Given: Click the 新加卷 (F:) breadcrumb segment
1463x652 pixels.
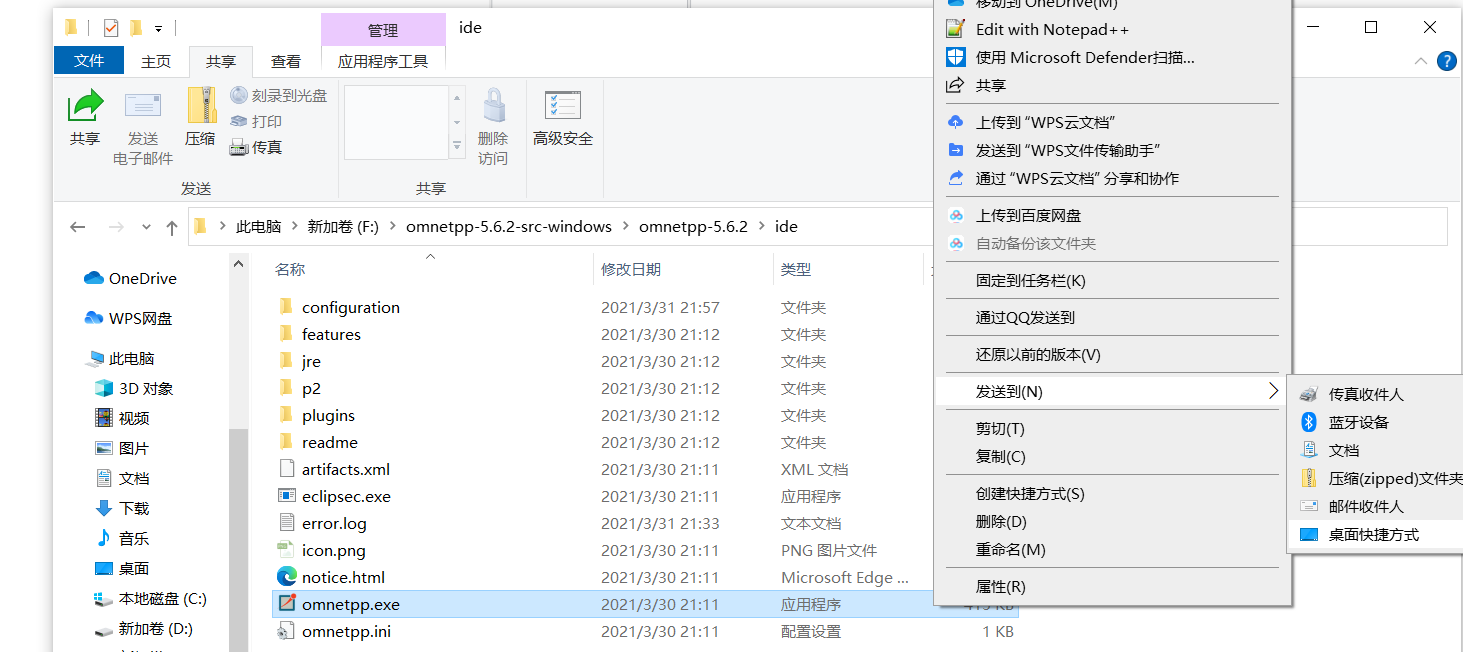Looking at the screenshot, I should click(x=343, y=227).
